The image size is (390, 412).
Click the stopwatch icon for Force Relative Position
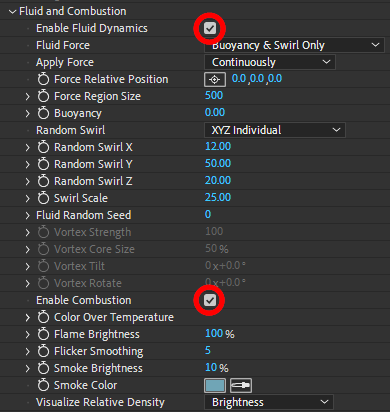(43, 79)
